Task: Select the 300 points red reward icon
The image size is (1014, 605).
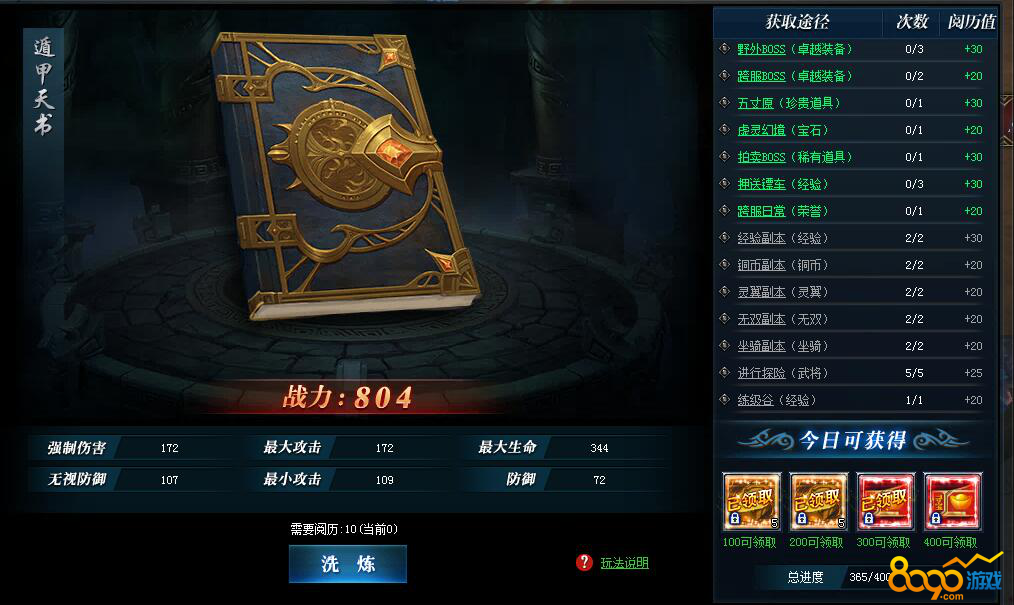Action: [x=885, y=501]
